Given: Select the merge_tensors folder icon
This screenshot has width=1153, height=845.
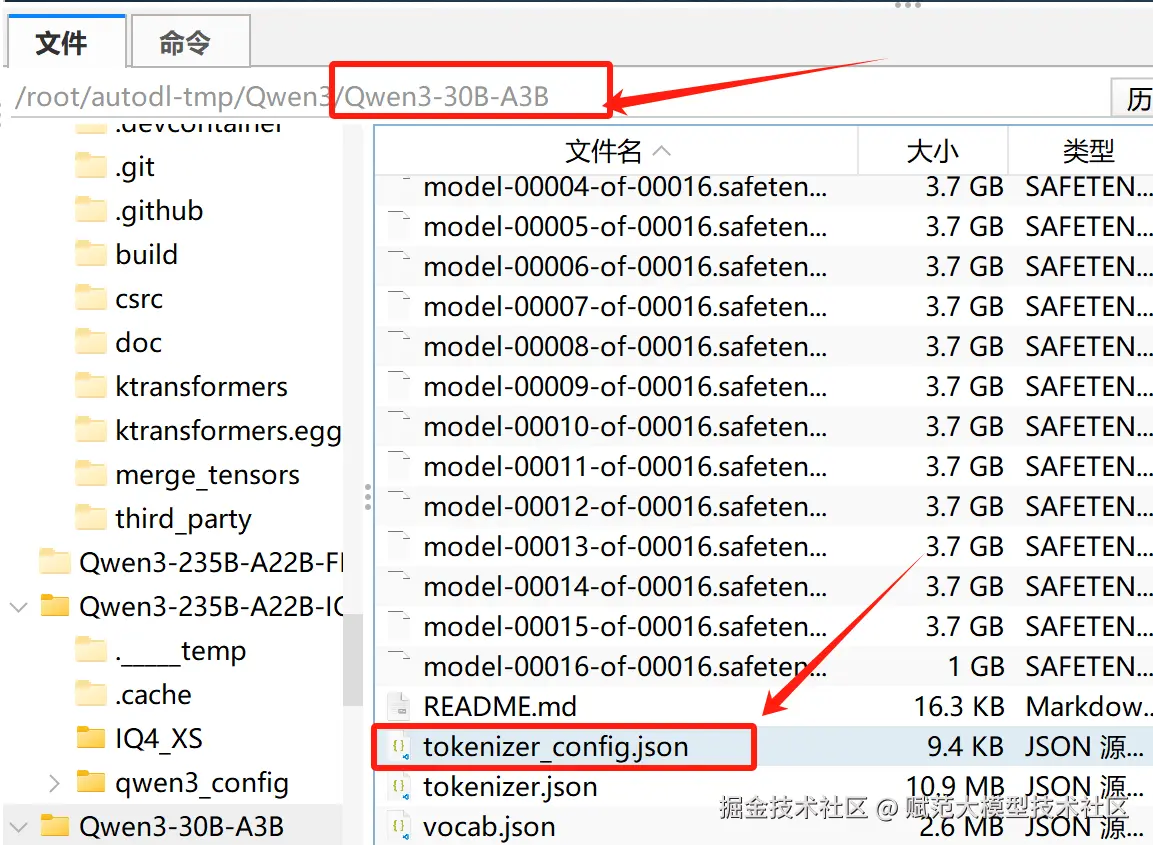Looking at the screenshot, I should [x=91, y=474].
